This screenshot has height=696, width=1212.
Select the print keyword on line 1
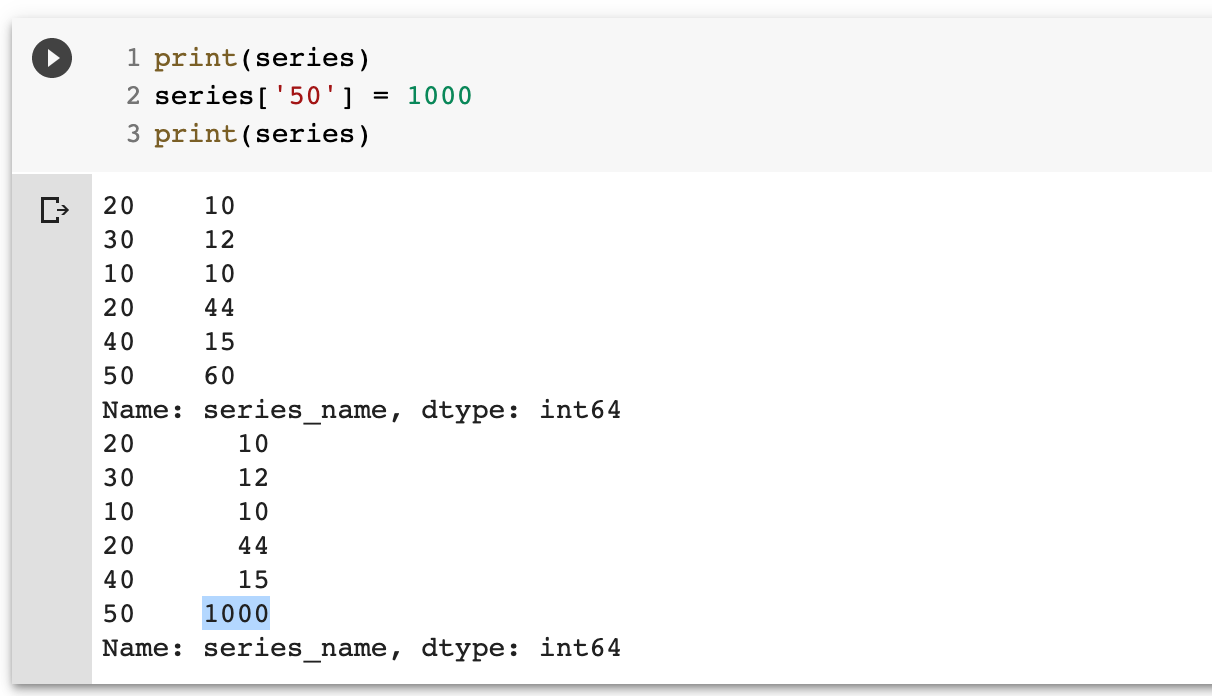tap(196, 58)
